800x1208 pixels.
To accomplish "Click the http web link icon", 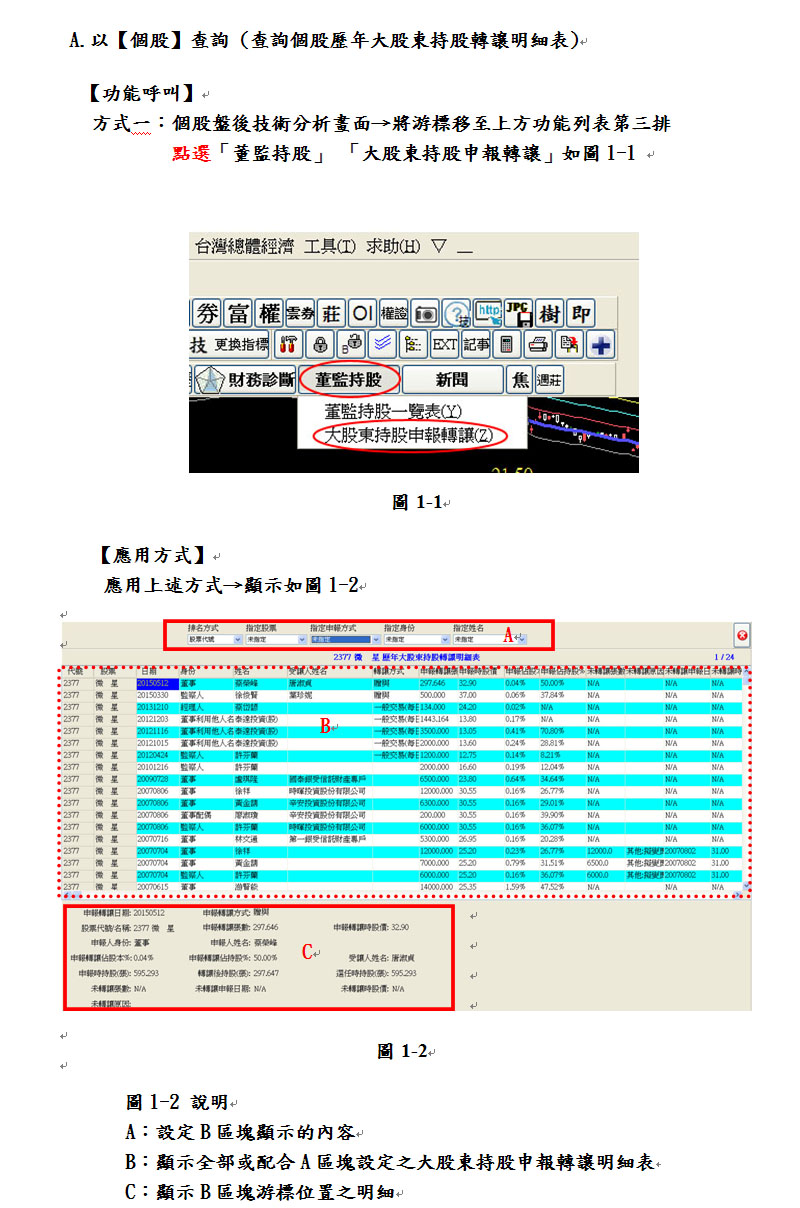I will pyautogui.click(x=487, y=313).
